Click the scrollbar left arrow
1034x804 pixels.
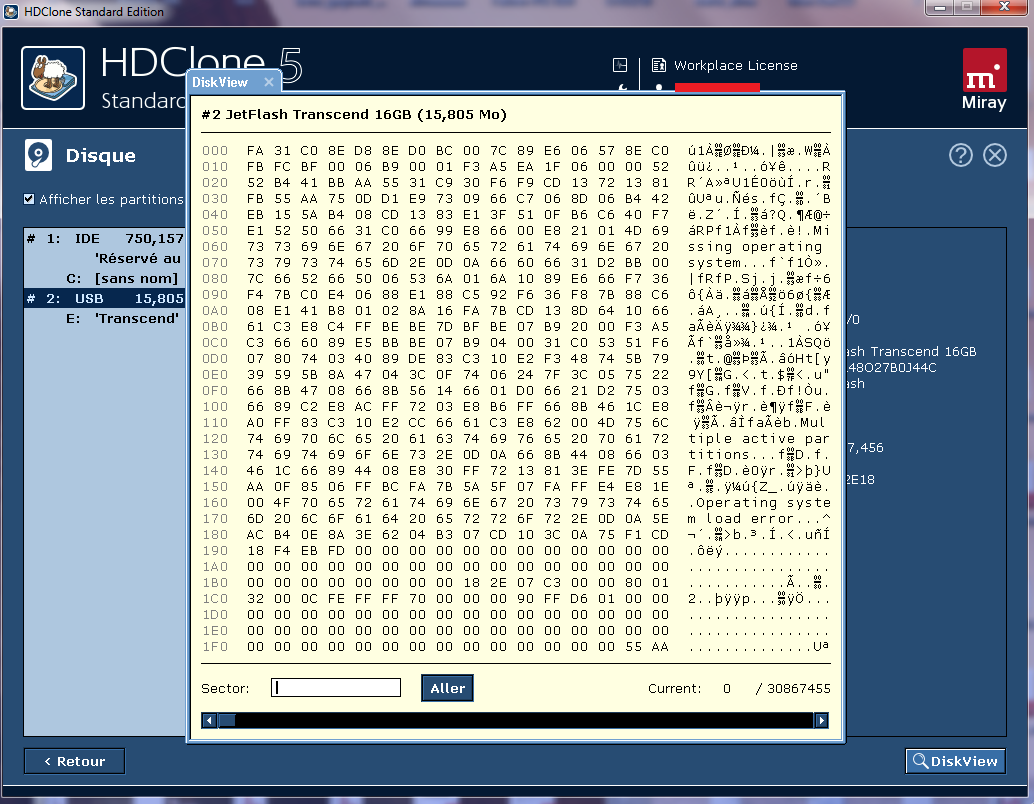tap(209, 720)
